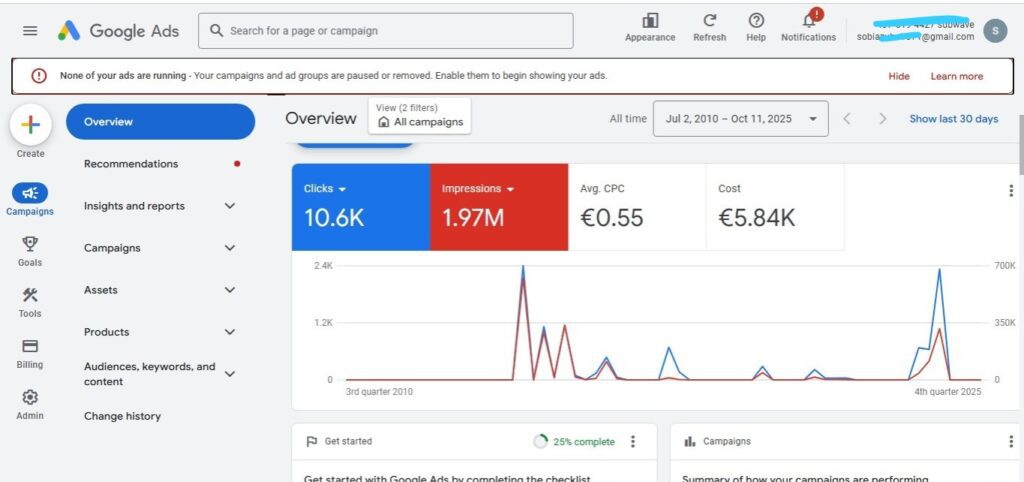
Task: Open the Help menu icon
Action: (x=756, y=21)
